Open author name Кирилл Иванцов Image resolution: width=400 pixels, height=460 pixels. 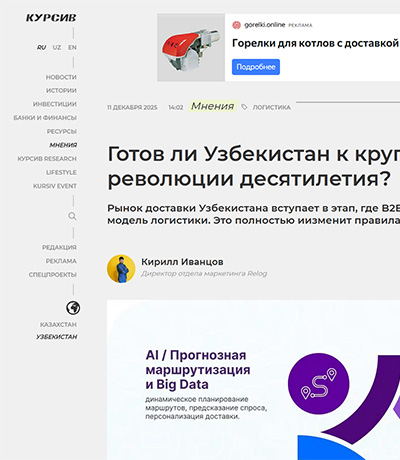[182, 262]
